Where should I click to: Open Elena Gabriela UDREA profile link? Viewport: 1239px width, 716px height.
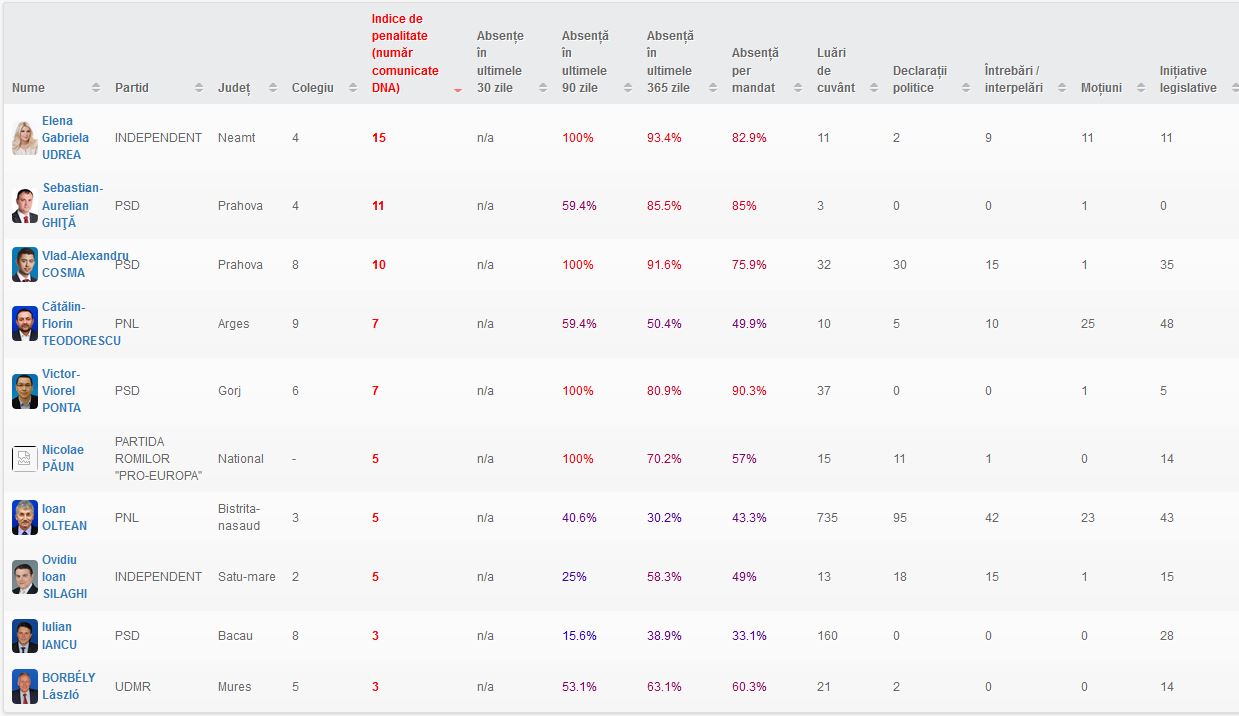(65, 138)
